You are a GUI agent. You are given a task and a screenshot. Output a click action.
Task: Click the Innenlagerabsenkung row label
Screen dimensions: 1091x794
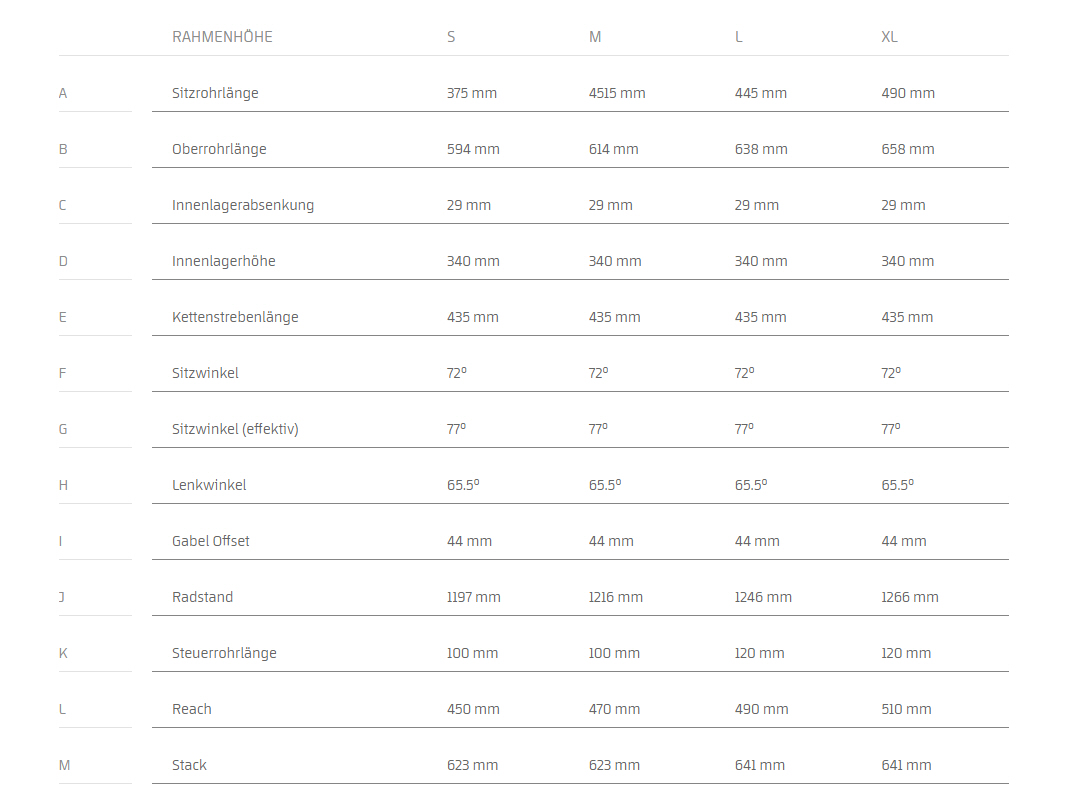pyautogui.click(x=243, y=205)
